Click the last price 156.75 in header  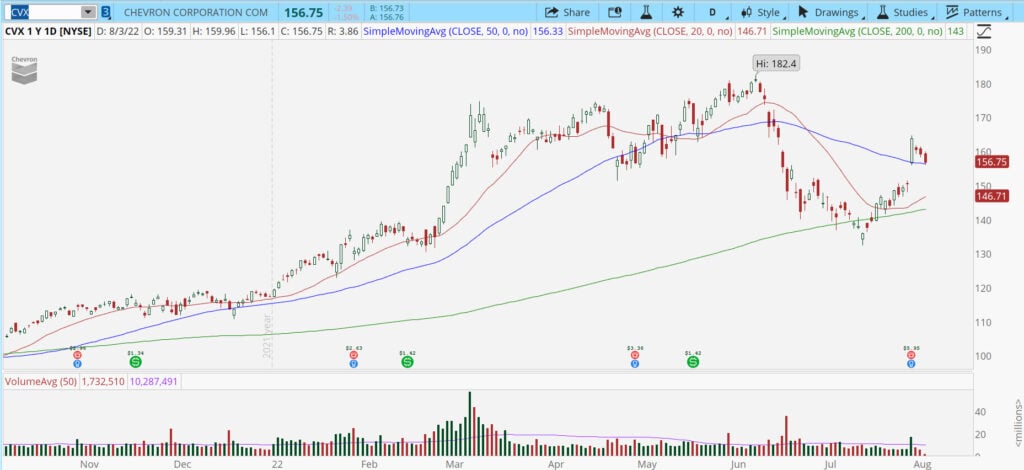[x=303, y=12]
